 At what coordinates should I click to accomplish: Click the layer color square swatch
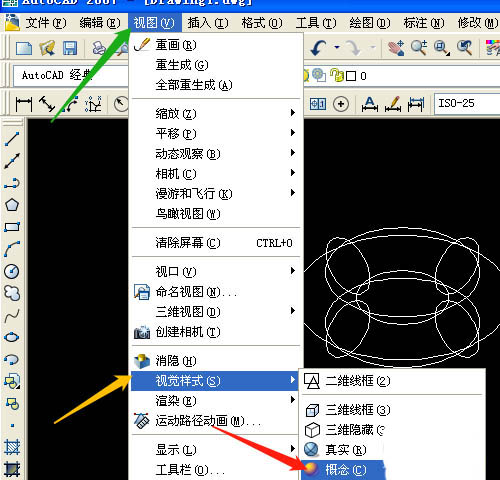tap(351, 76)
